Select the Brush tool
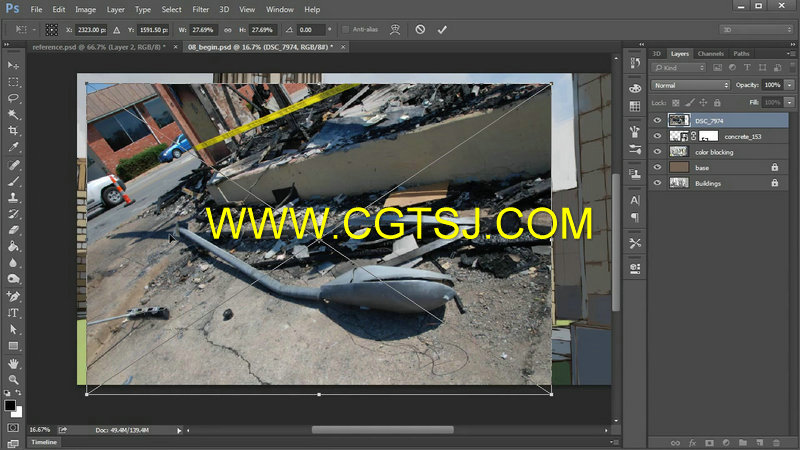The width and height of the screenshot is (800, 450). (13, 181)
